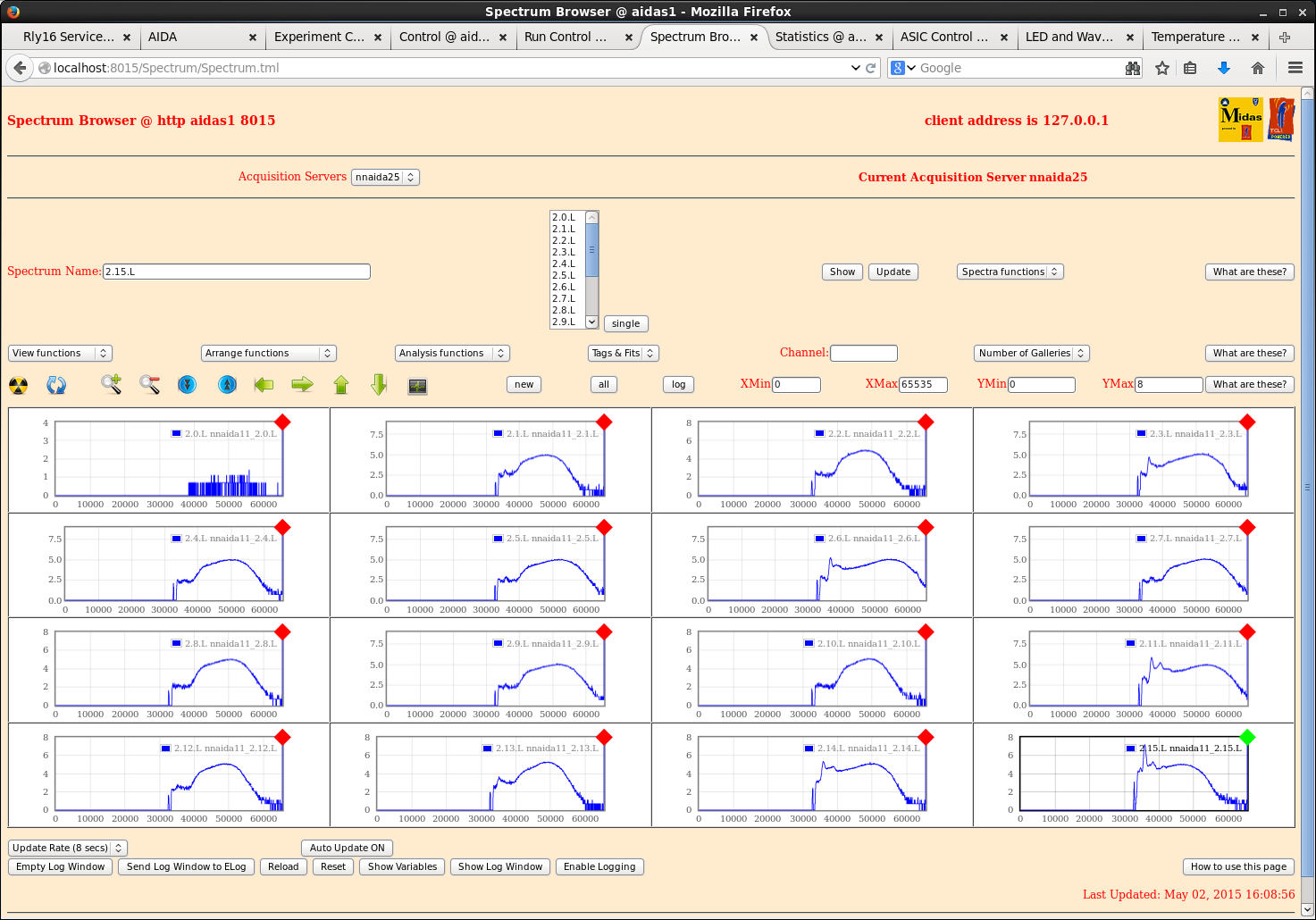Expand the Spectra functions dropdown
The height and width of the screenshot is (920, 1316).
click(1010, 272)
